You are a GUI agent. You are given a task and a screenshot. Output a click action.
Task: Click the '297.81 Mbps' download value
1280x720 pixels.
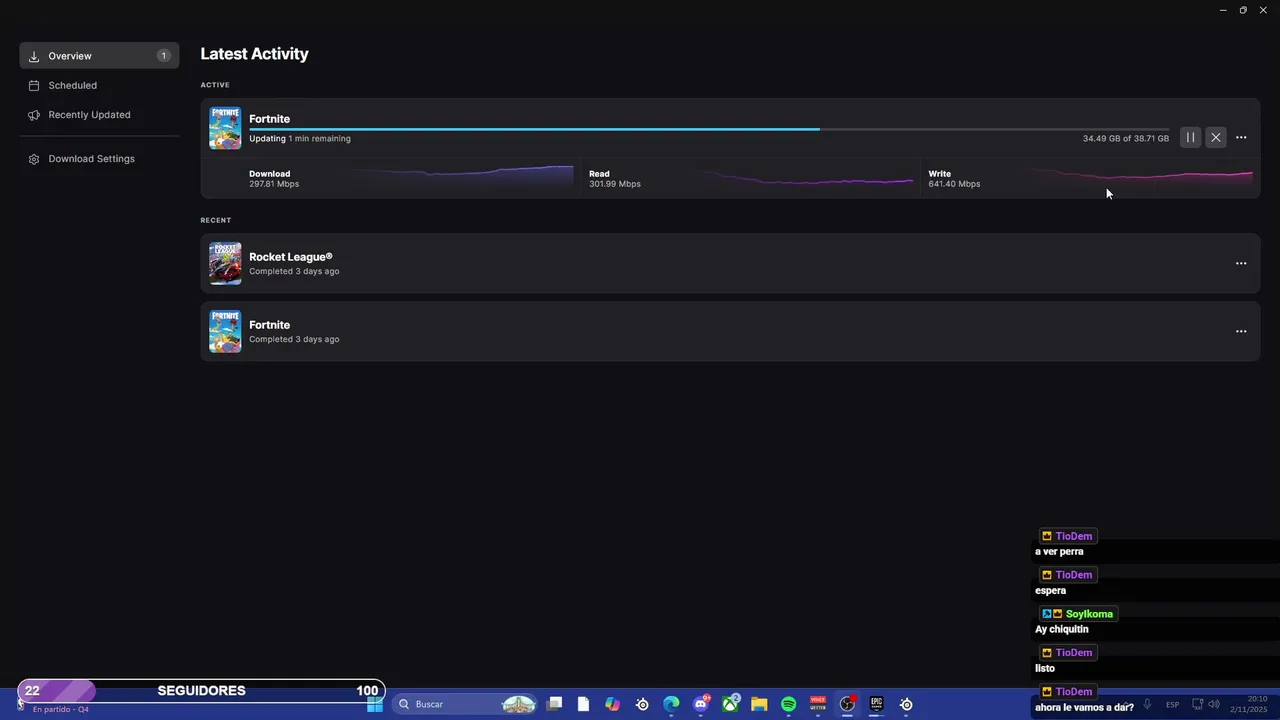[x=274, y=184]
